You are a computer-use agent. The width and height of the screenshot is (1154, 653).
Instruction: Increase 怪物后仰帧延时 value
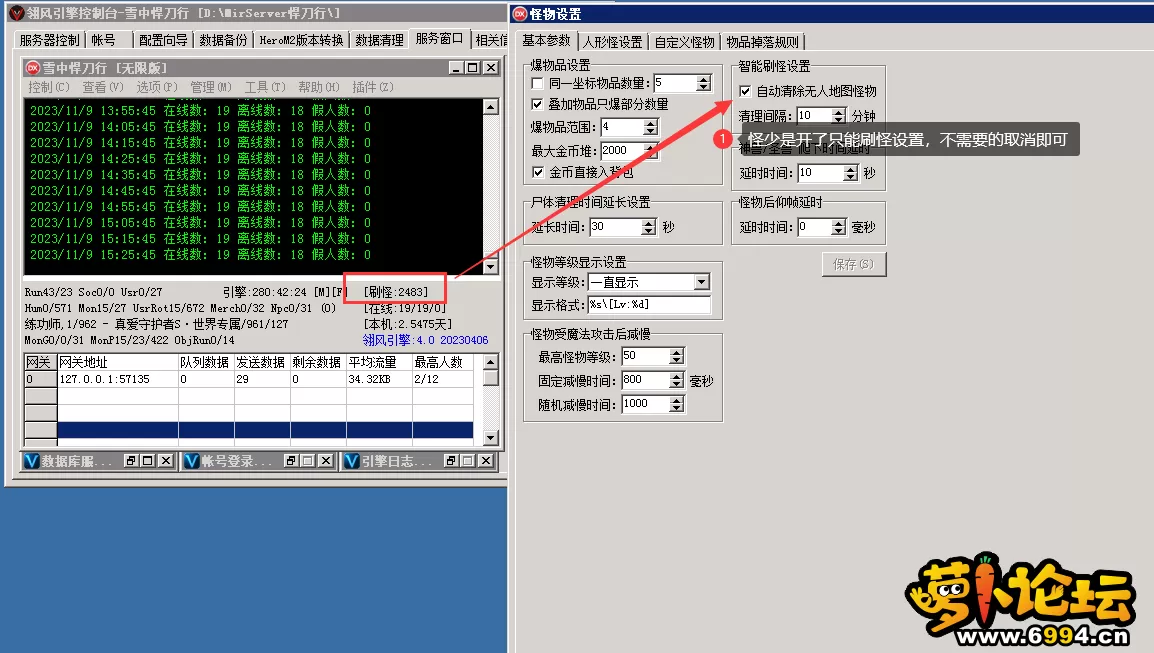pos(839,223)
